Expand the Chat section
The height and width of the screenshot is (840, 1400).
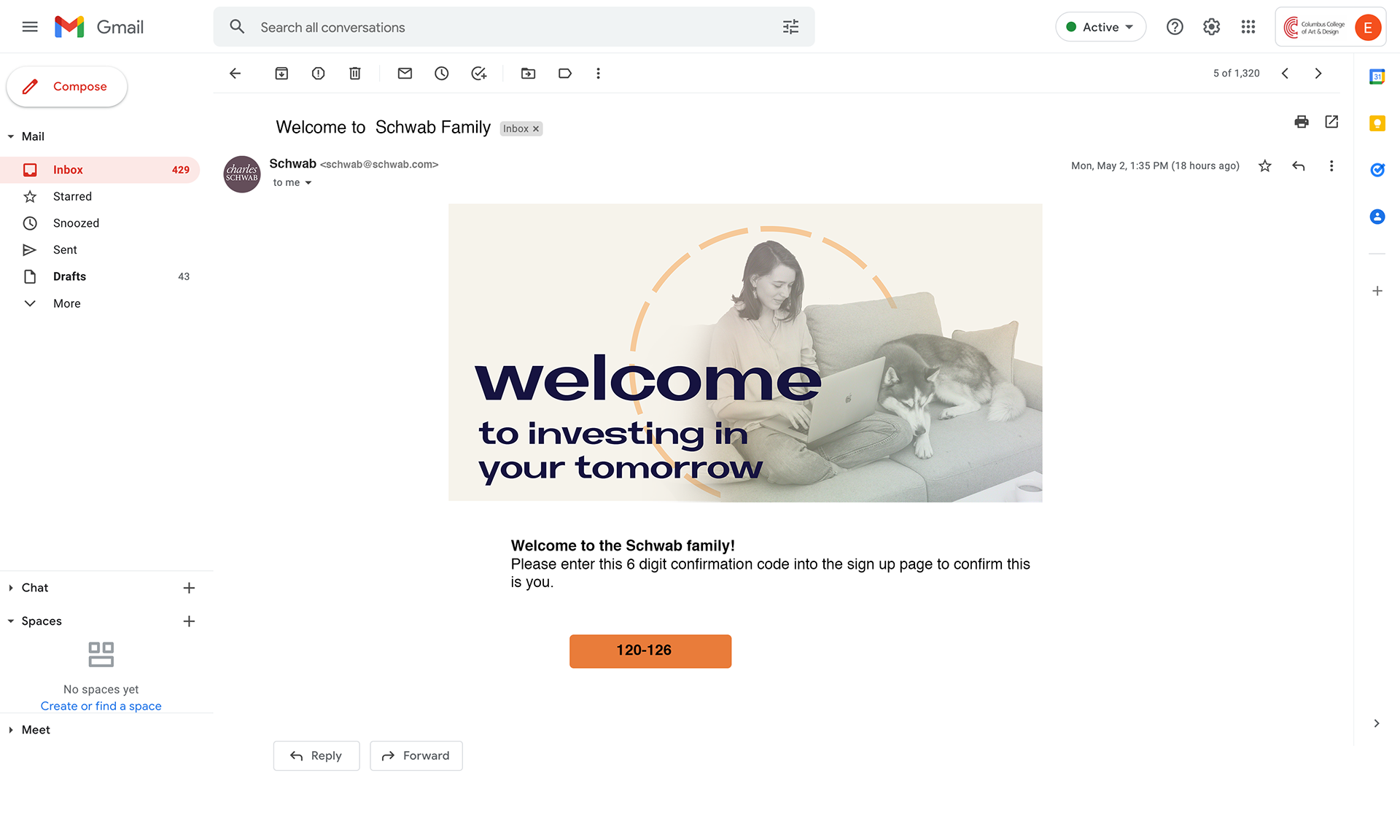[11, 588]
